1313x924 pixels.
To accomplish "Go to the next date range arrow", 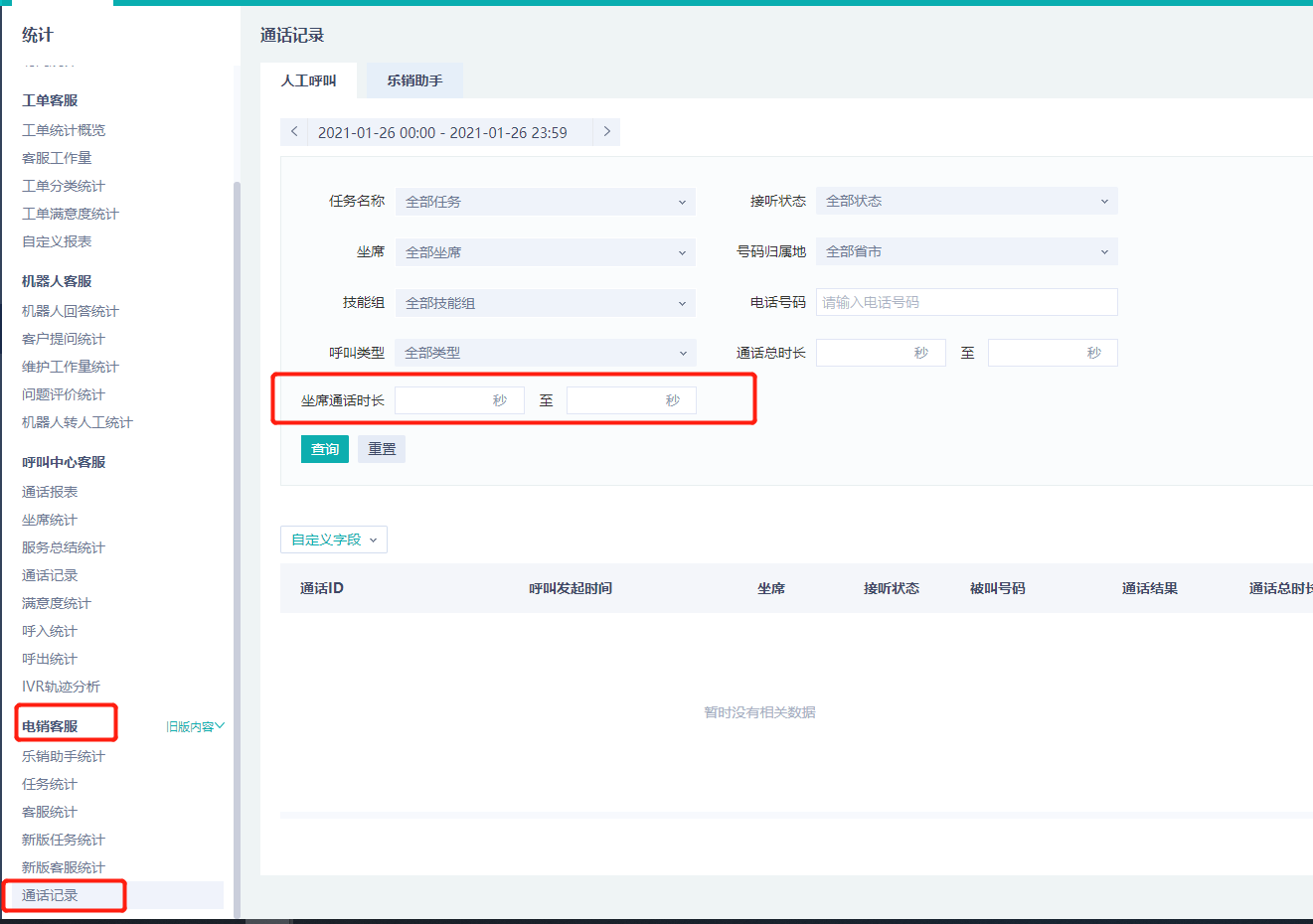I will tap(606, 132).
